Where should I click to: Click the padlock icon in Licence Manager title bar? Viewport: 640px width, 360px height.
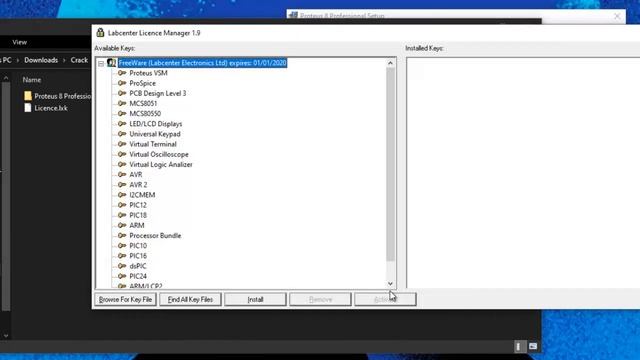pyautogui.click(x=100, y=33)
